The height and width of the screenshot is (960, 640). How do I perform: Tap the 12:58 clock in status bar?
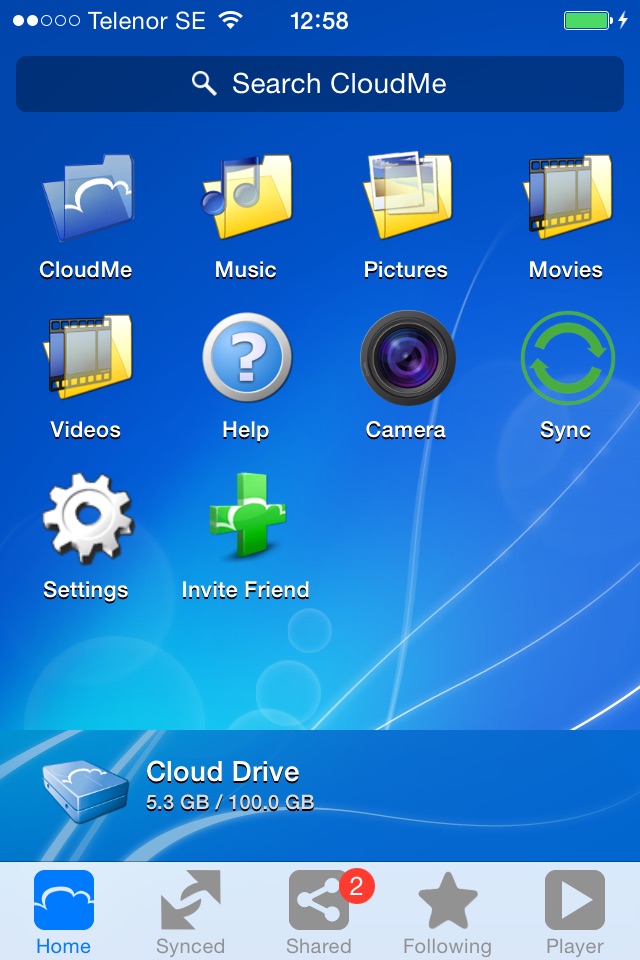pyautogui.click(x=319, y=21)
